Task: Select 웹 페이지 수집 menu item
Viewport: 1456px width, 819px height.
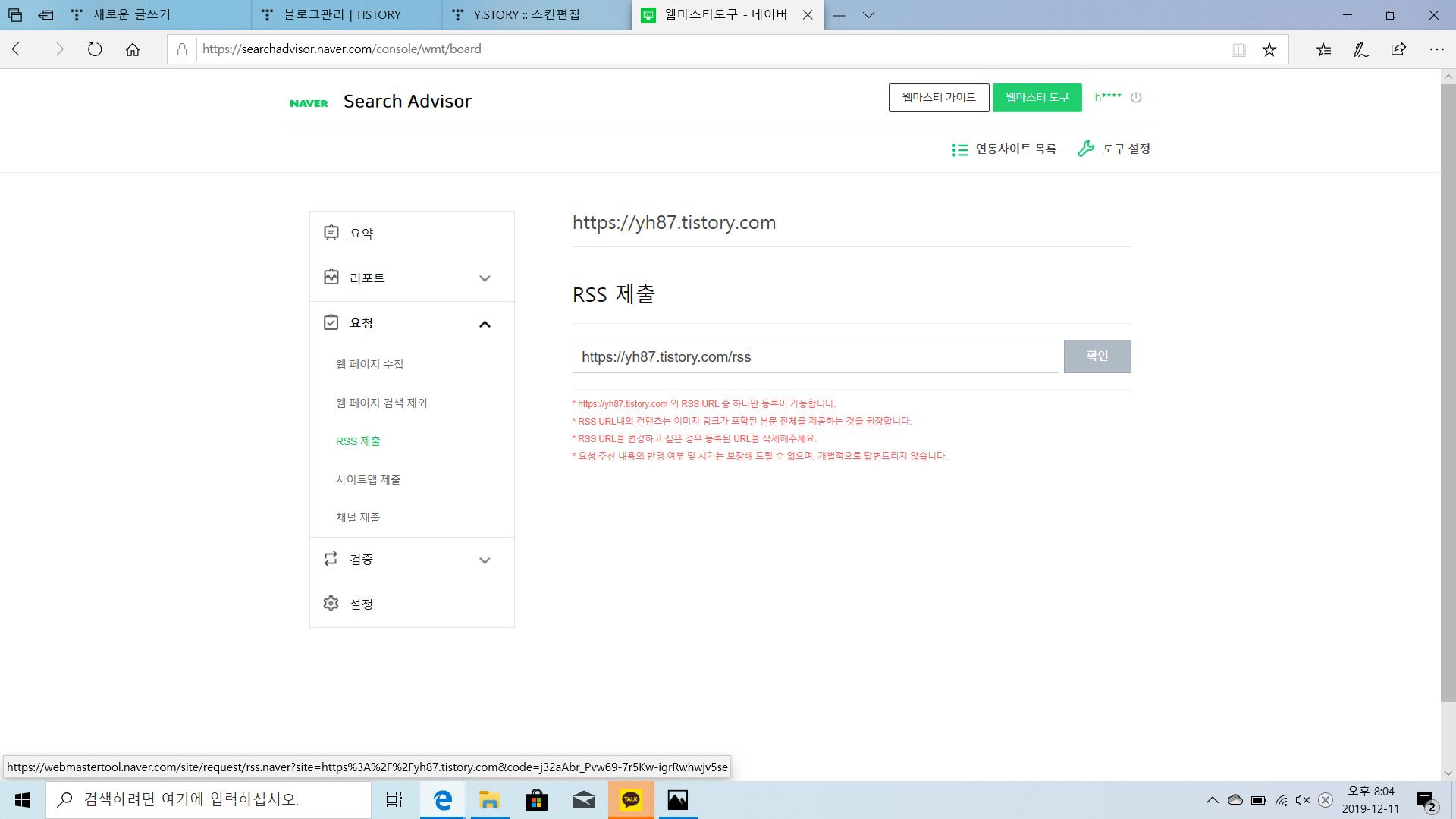Action: (x=369, y=364)
